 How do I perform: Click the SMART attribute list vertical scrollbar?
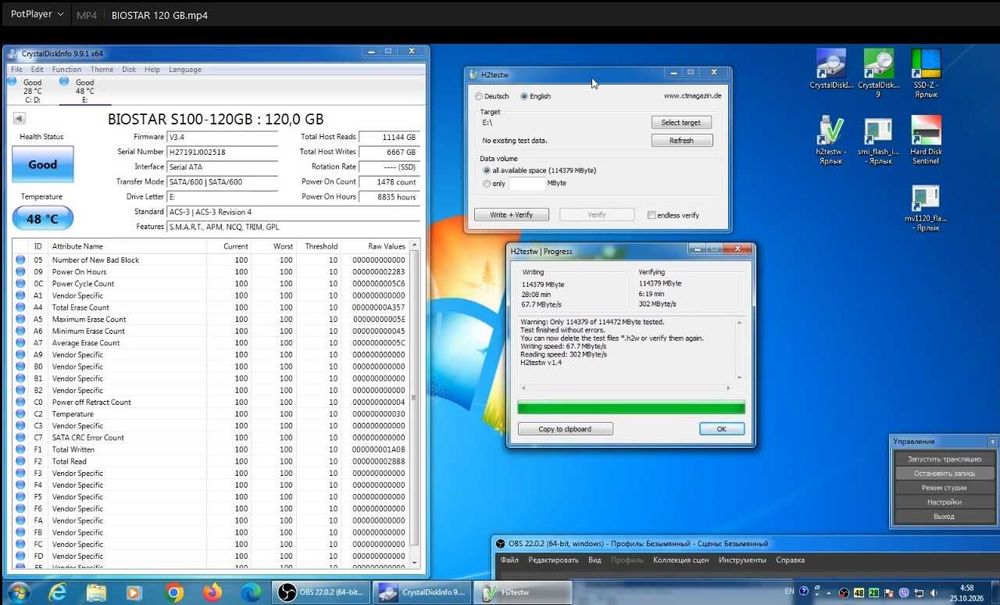tap(415, 405)
